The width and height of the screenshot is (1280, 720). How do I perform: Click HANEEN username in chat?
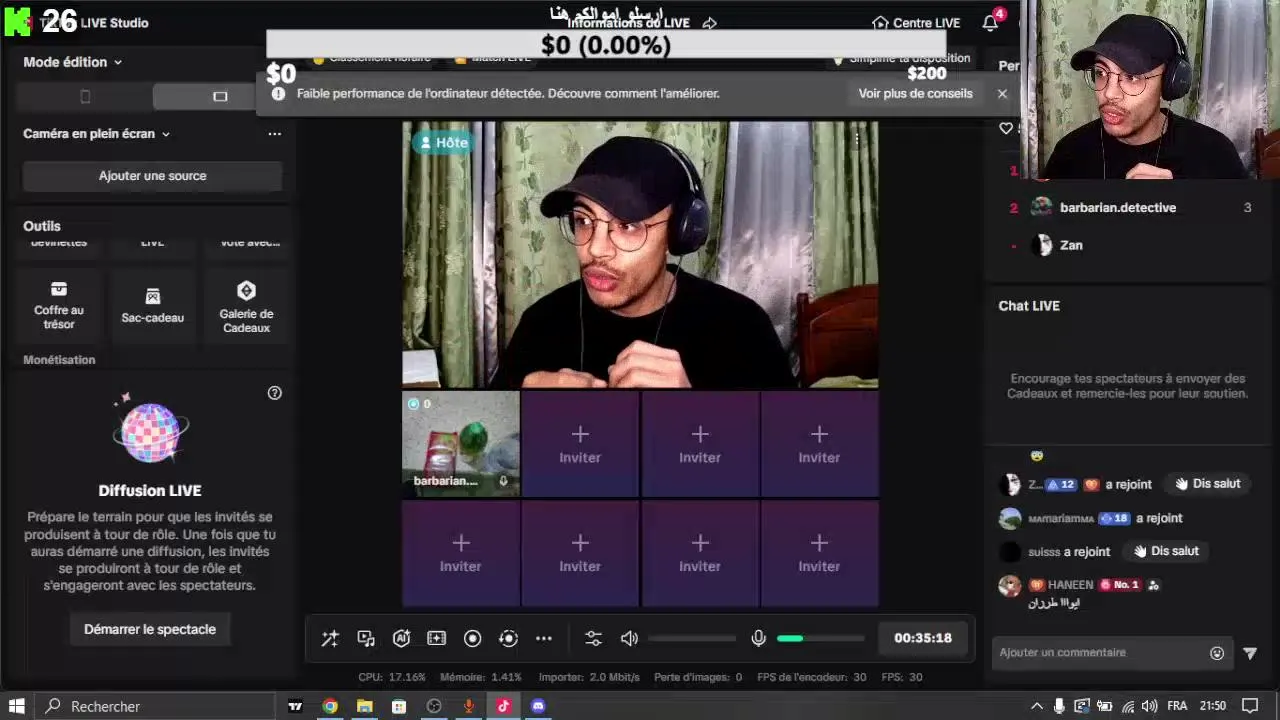(1069, 585)
